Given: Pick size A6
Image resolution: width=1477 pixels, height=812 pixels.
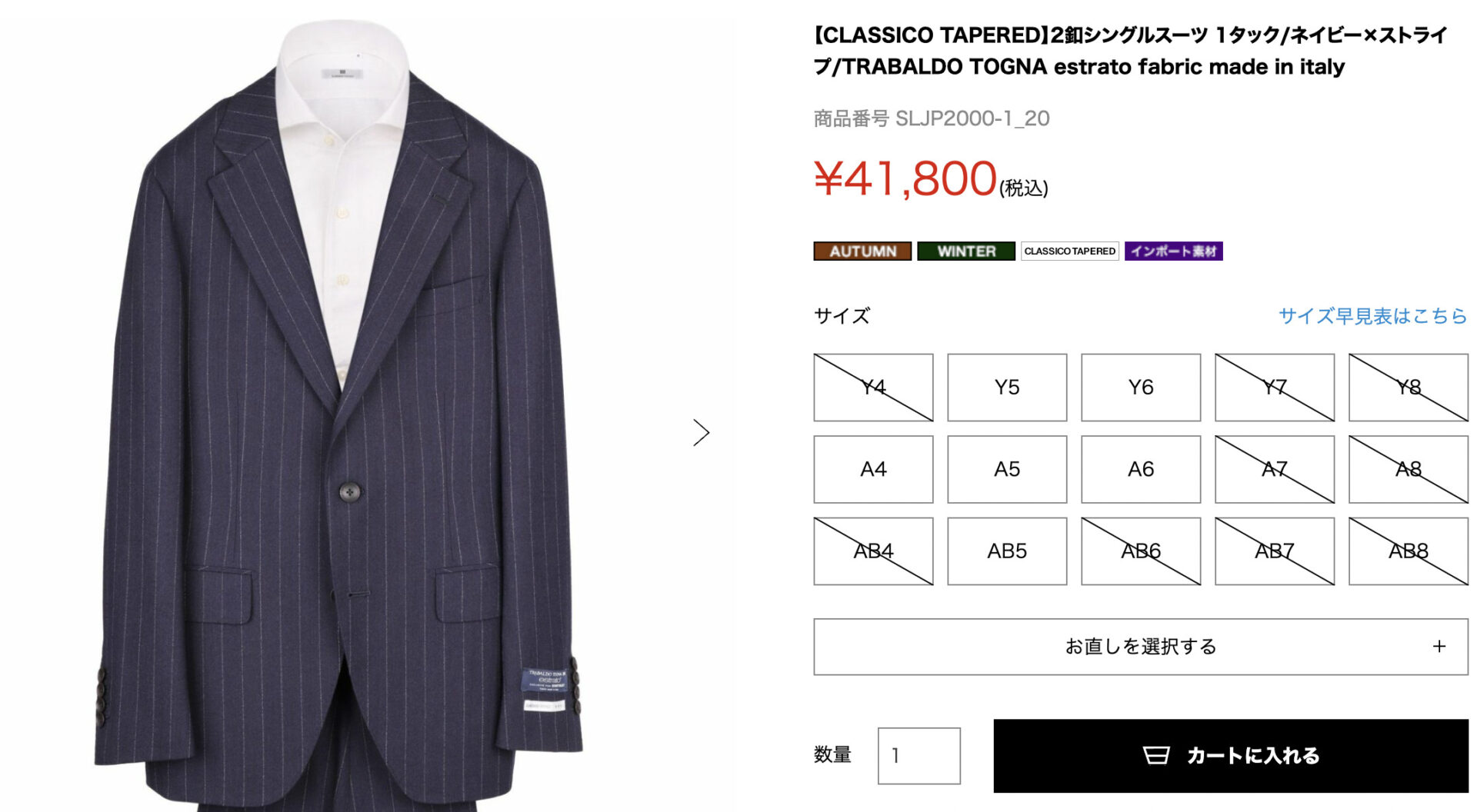Looking at the screenshot, I should (x=1141, y=469).
